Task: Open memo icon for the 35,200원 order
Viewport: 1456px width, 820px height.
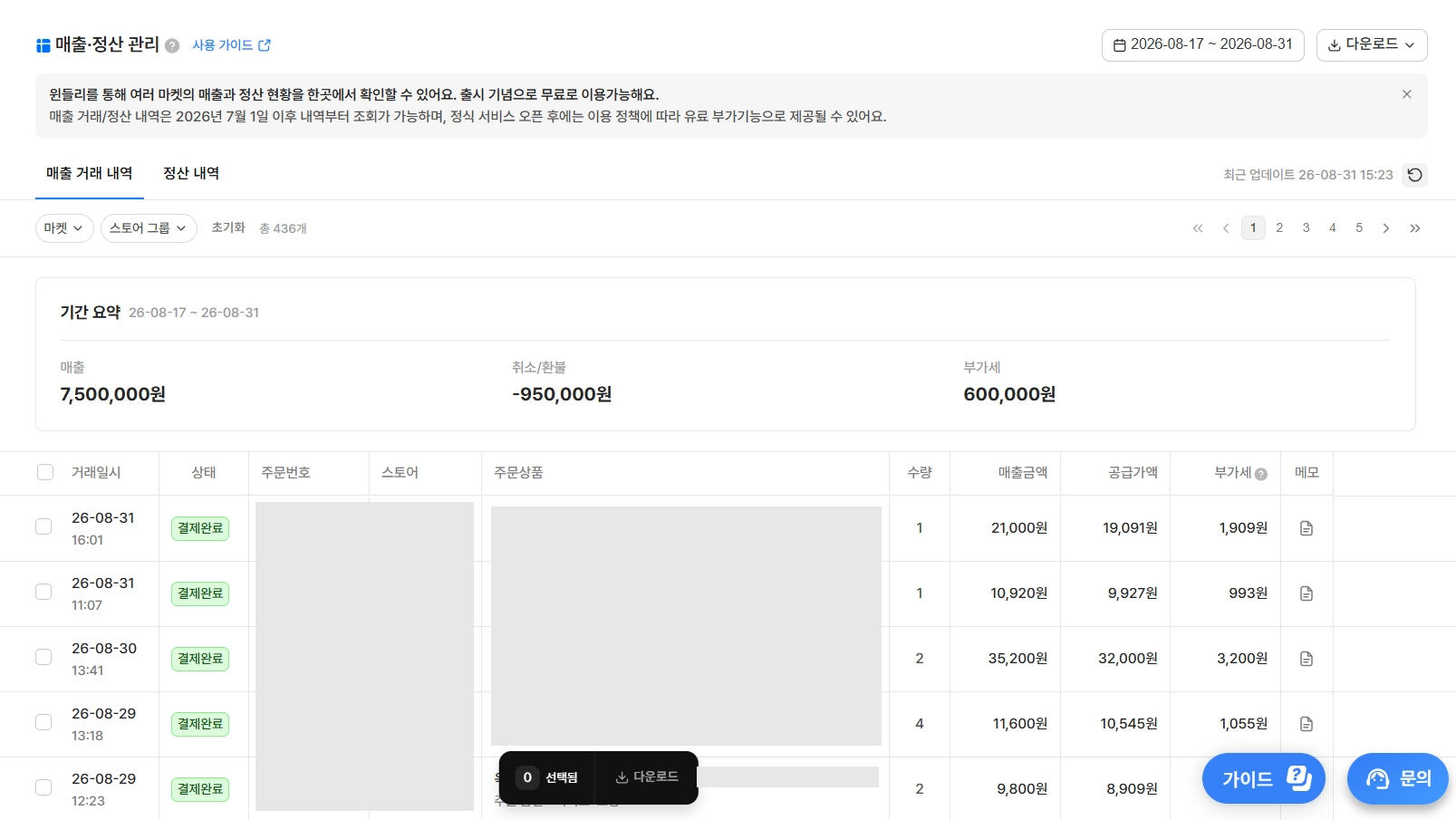Action: pos(1306,659)
